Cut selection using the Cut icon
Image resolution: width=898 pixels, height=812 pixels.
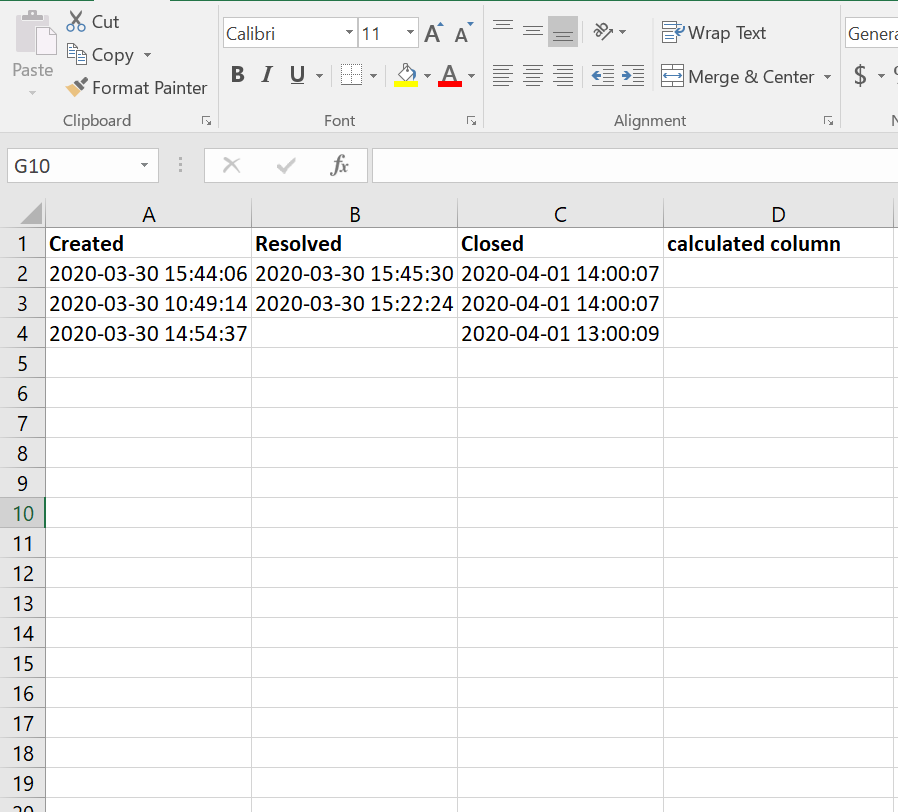76,21
